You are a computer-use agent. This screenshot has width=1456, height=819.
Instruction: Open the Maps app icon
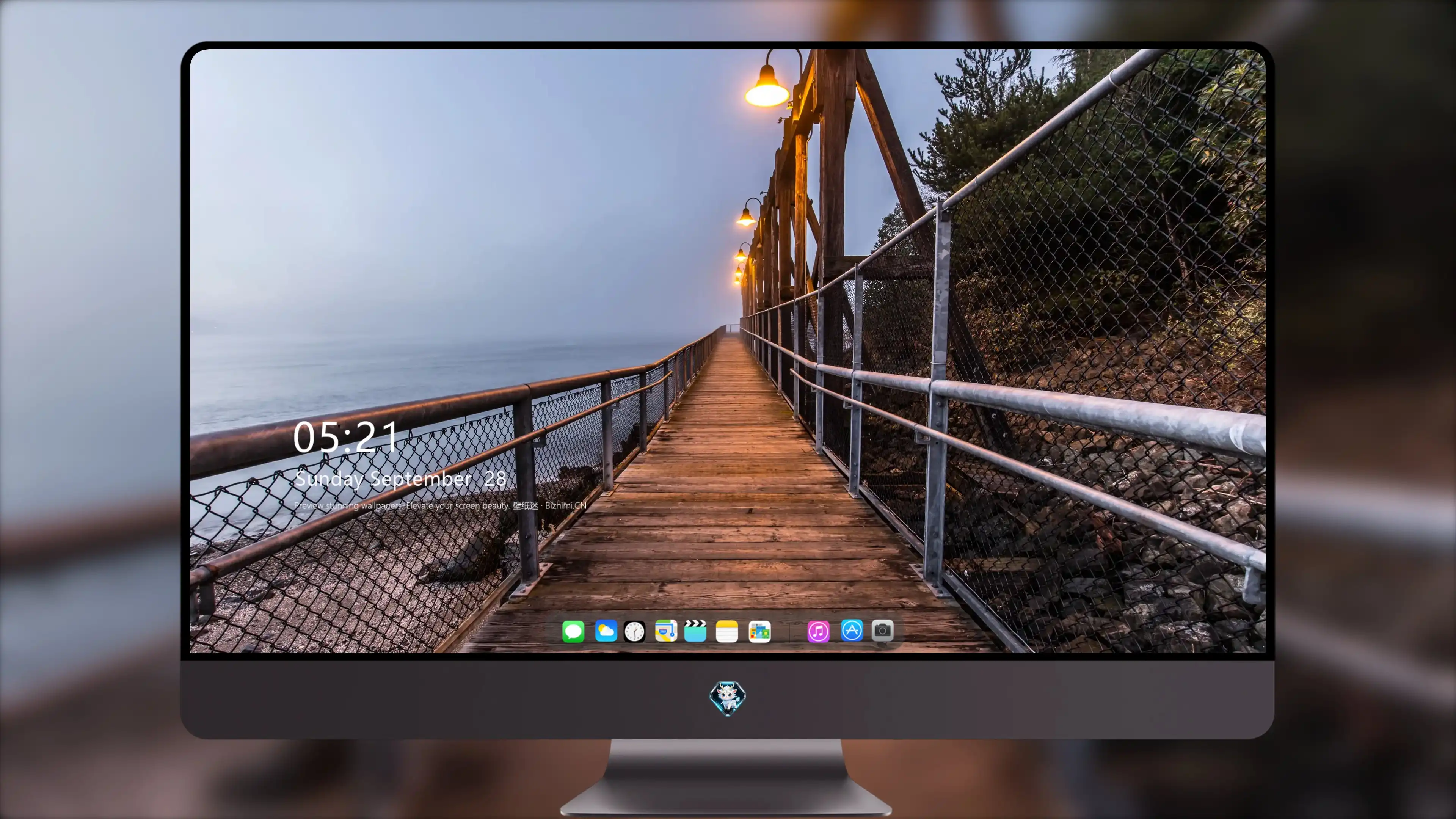pyautogui.click(x=666, y=631)
